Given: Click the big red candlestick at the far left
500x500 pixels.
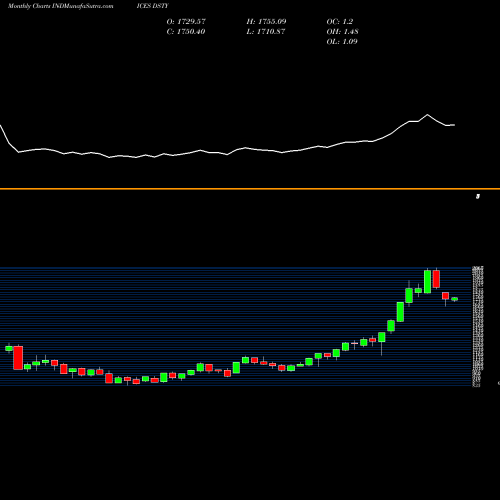Looking at the screenshot, I should click(18, 358).
